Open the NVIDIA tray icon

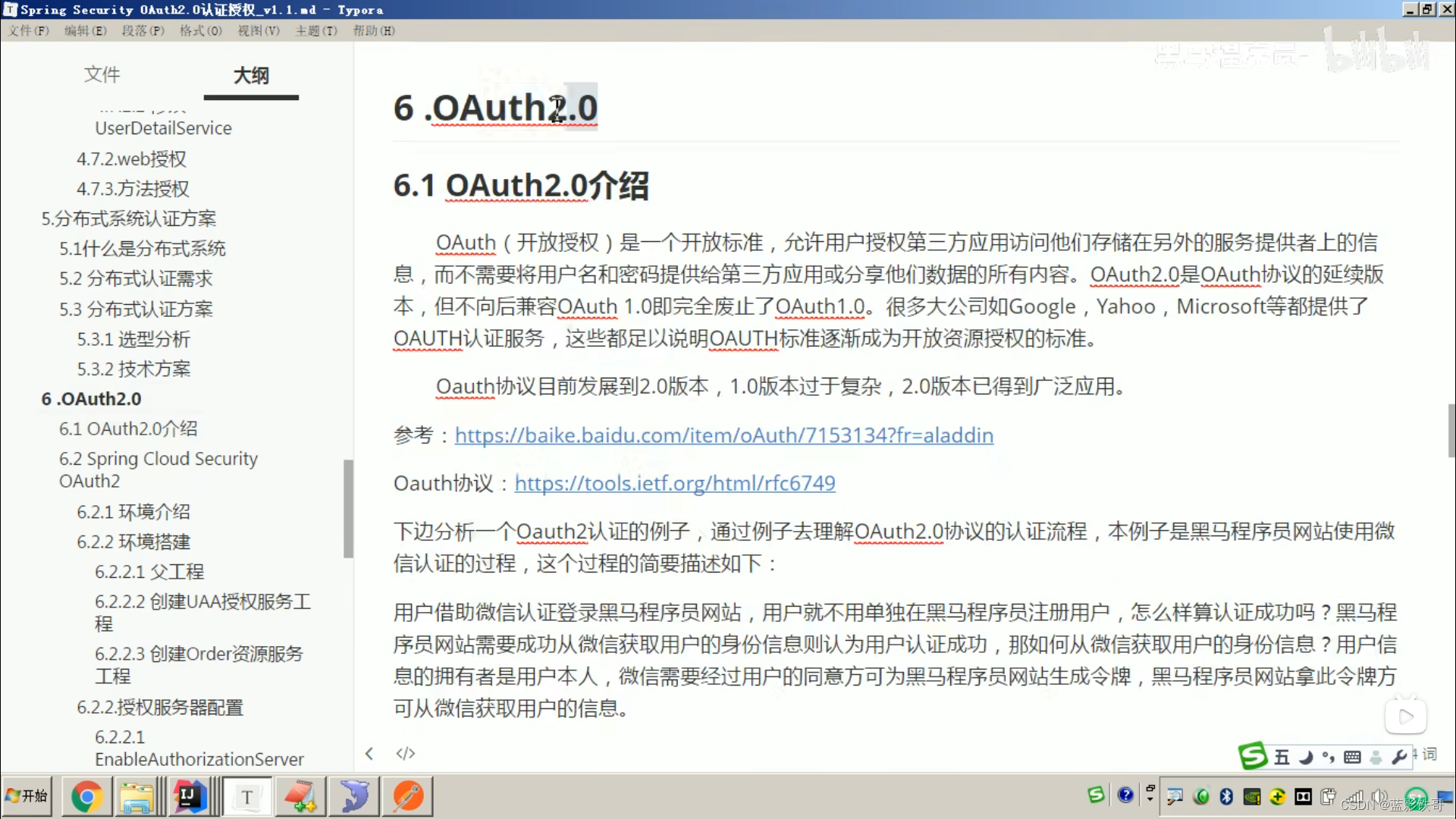pyautogui.click(x=1252, y=796)
